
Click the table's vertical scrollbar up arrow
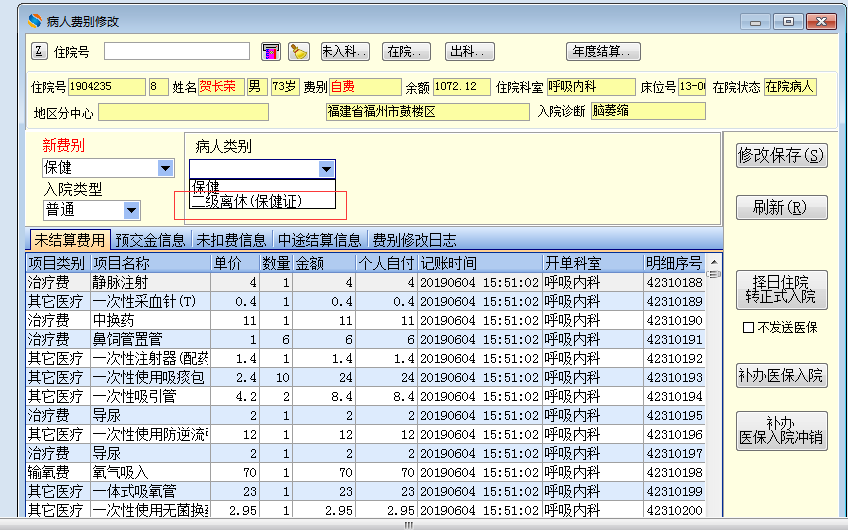[x=714, y=262]
